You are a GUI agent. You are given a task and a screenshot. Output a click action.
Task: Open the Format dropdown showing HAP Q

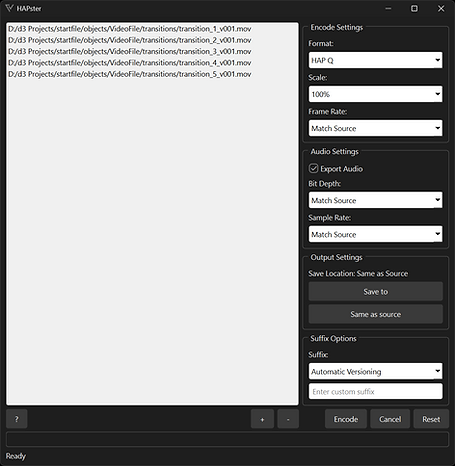pyautogui.click(x=376, y=60)
